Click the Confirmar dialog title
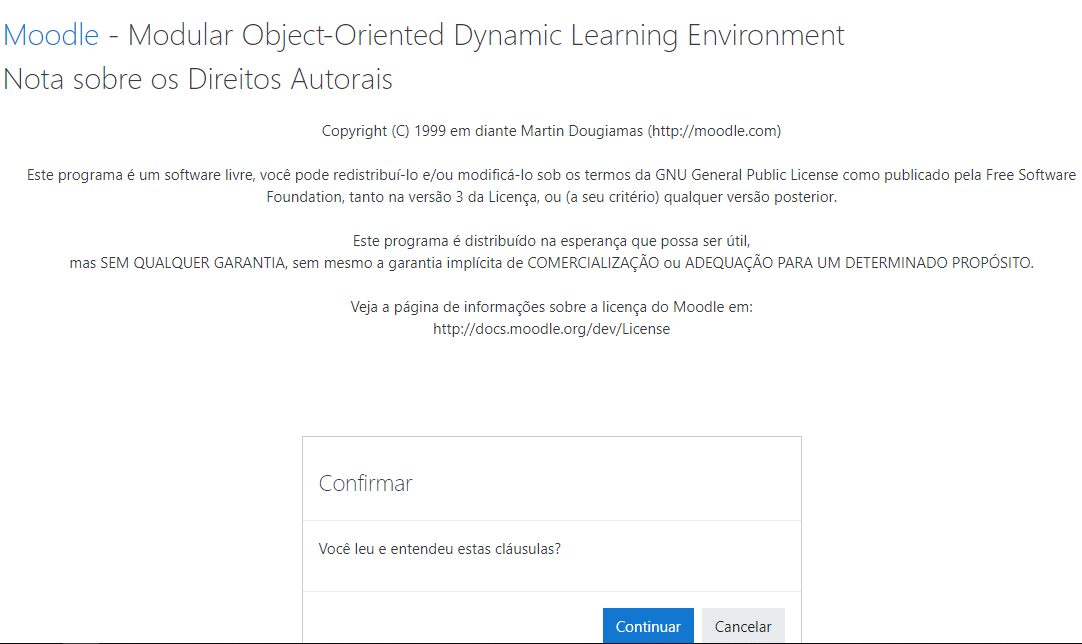Viewport: 1082px width, 644px height. [365, 483]
